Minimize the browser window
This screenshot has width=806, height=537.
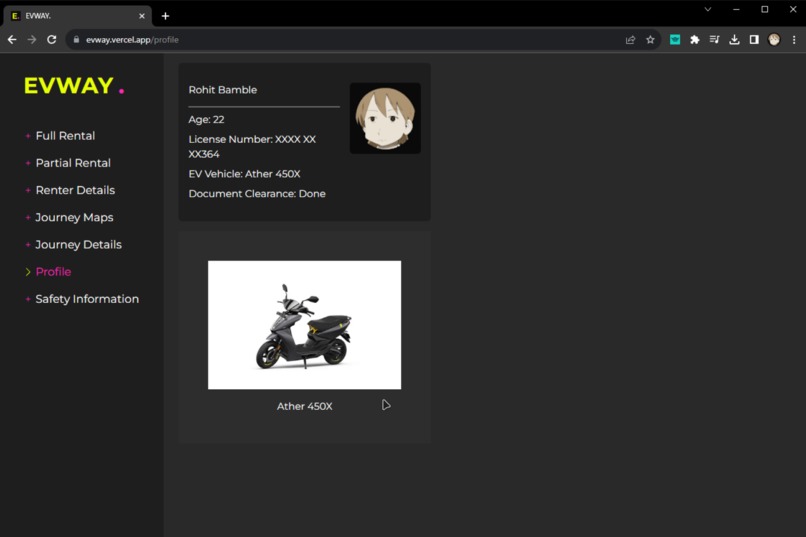click(736, 9)
